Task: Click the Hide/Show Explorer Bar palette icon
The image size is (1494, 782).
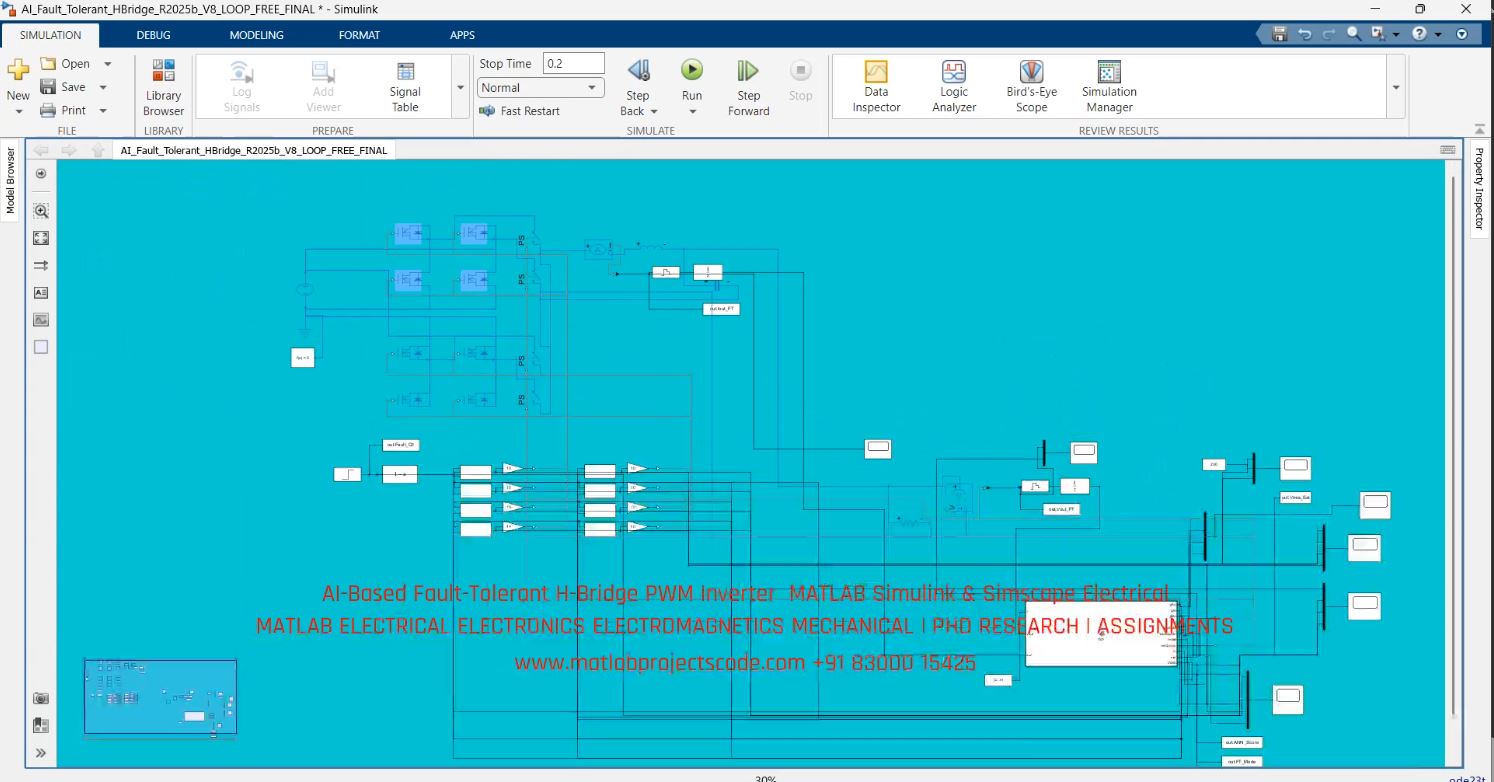Action: coord(41,173)
